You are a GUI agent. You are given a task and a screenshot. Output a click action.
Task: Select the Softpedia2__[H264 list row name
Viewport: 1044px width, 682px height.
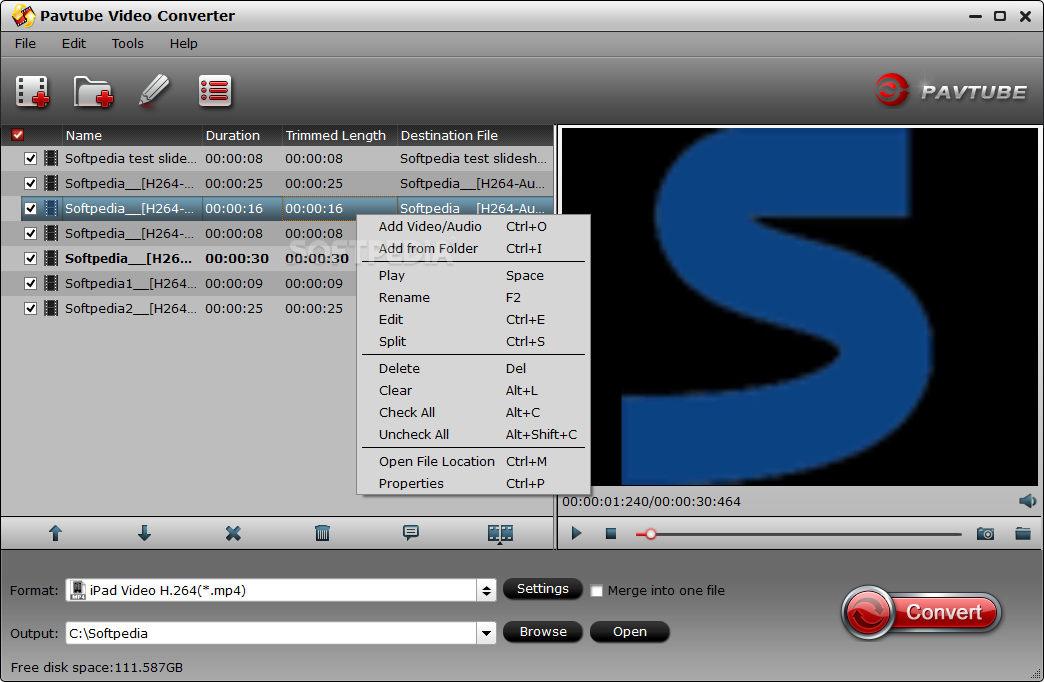click(x=130, y=308)
